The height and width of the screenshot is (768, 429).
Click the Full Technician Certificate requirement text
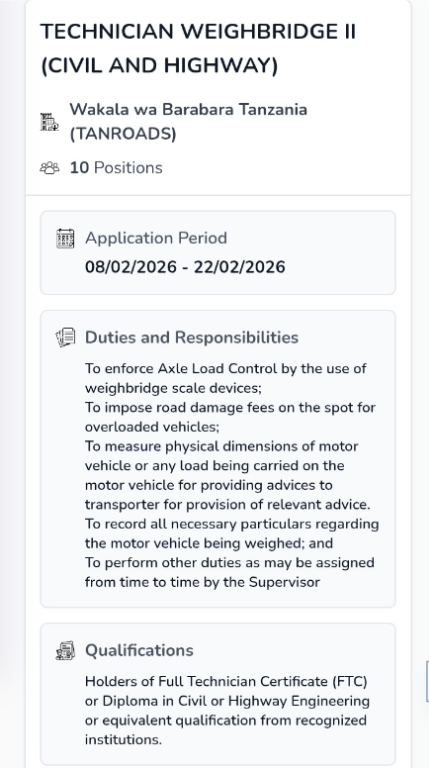point(227,710)
